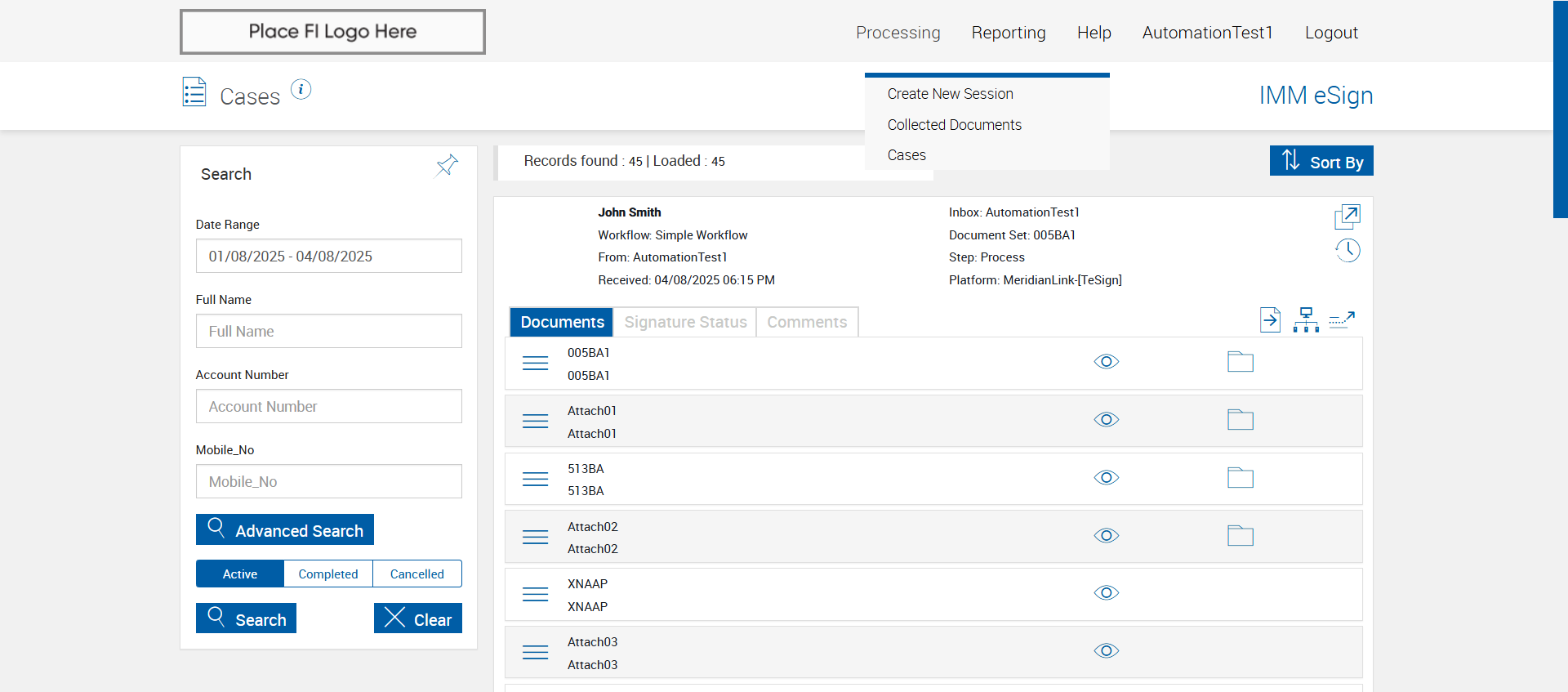Select the Cancelled status filter
The image size is (1568, 692).
(x=416, y=574)
